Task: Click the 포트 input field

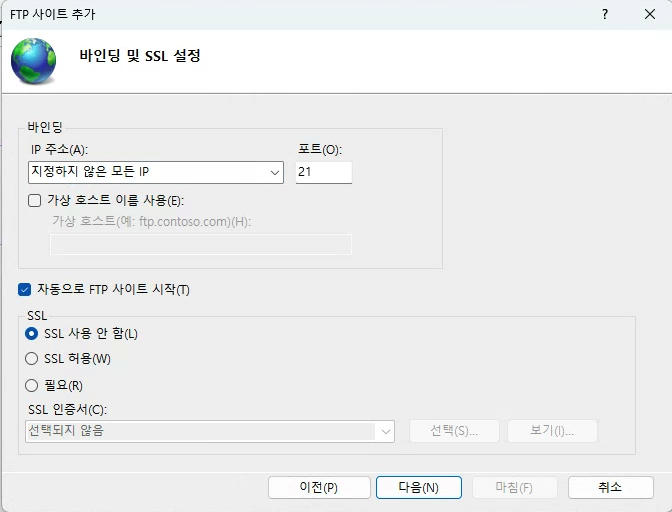Action: pyautogui.click(x=324, y=172)
